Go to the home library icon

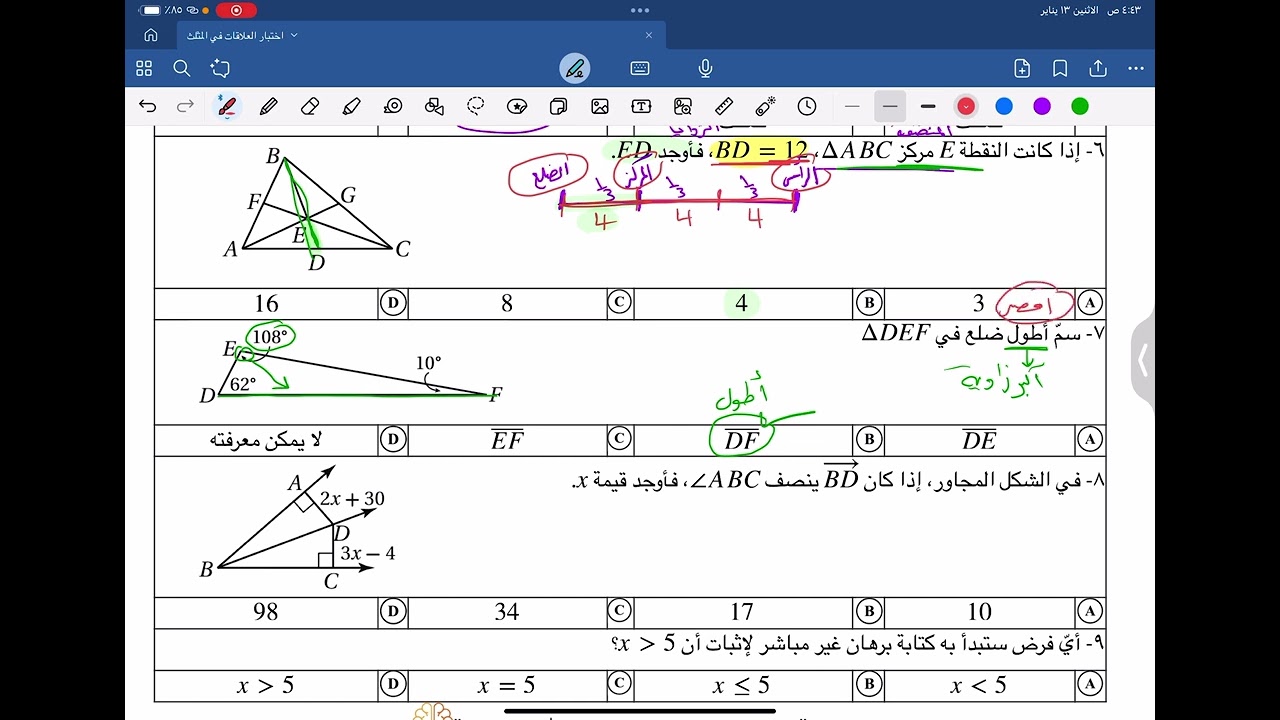click(151, 35)
